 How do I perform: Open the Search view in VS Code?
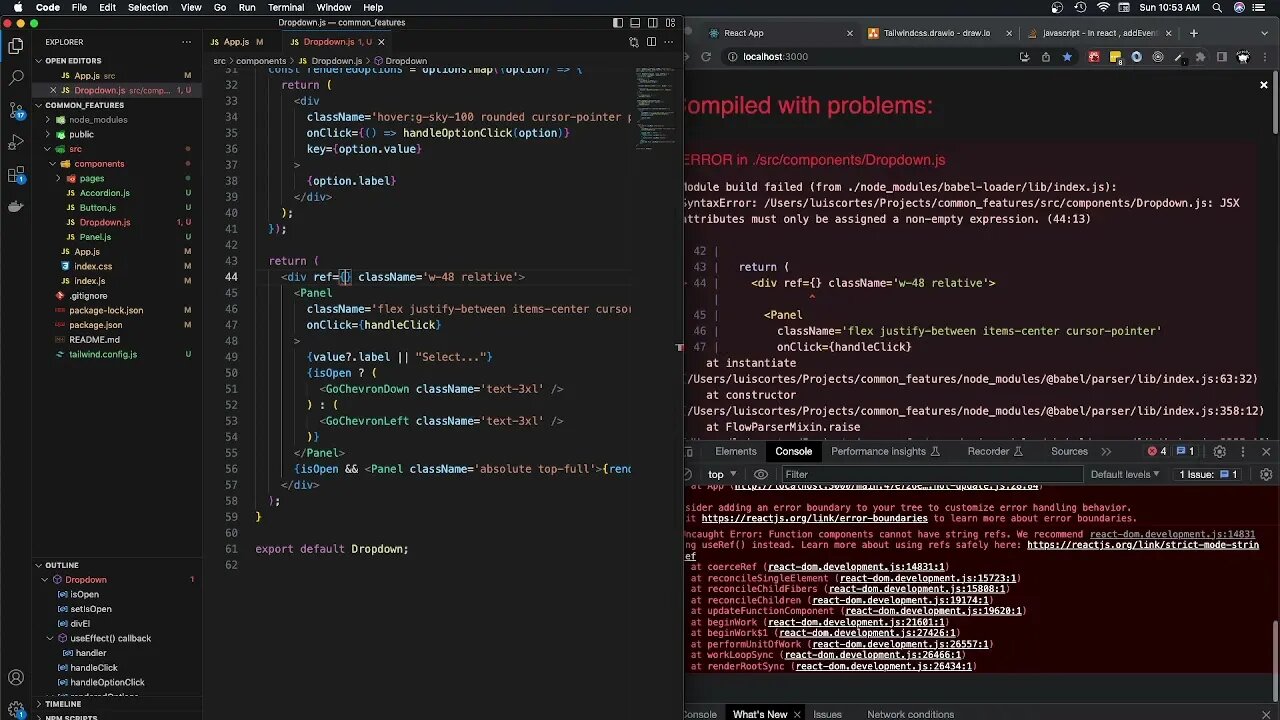click(x=16, y=77)
